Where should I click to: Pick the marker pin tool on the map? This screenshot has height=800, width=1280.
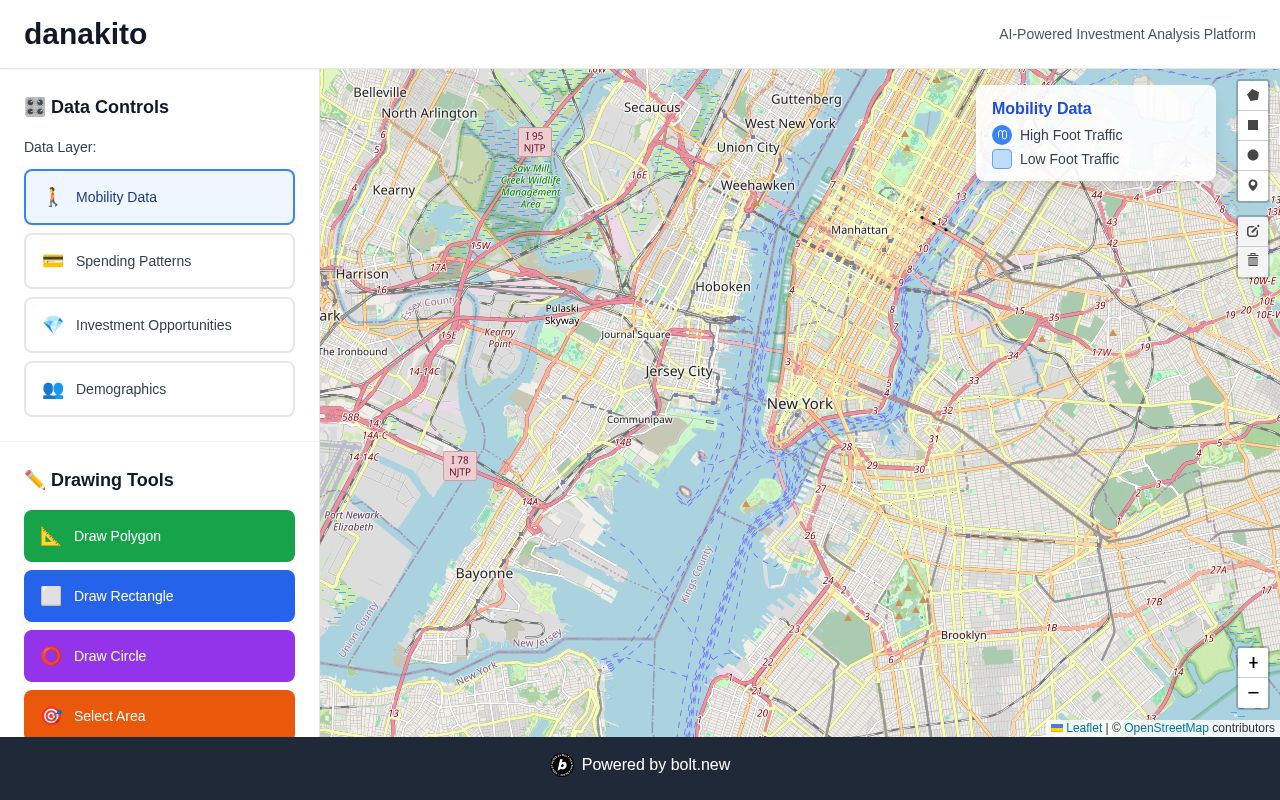point(1253,185)
